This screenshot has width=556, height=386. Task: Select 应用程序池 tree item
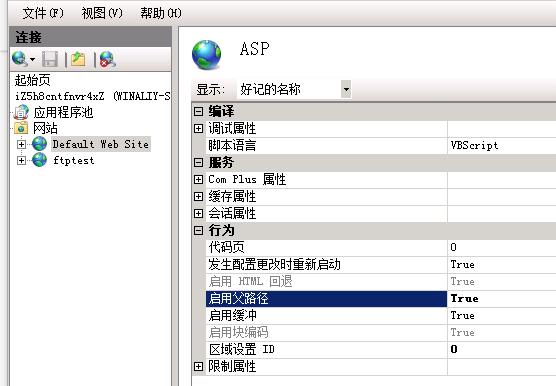click(x=63, y=113)
